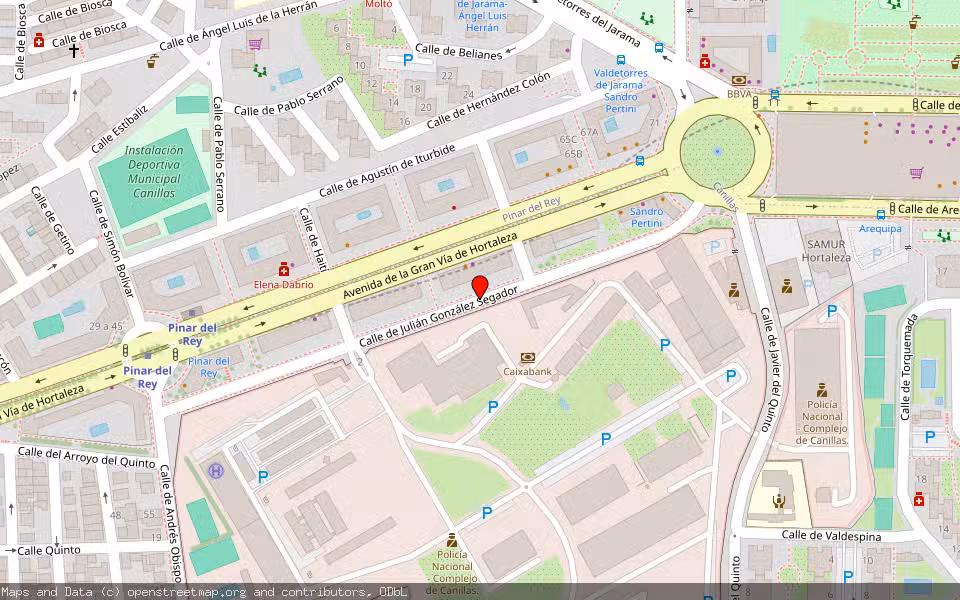
Task: Click the fountain dot in roundabout center
Action: click(718, 151)
